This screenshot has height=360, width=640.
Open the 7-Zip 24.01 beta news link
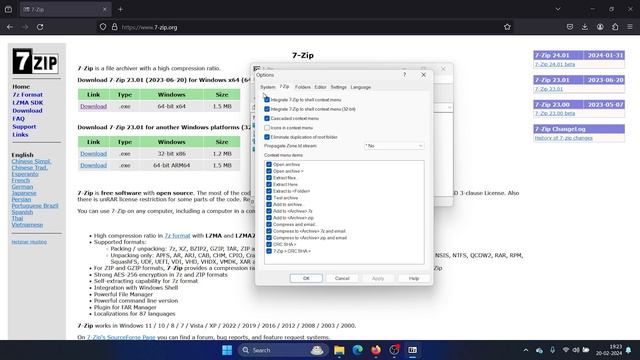[x=555, y=64]
